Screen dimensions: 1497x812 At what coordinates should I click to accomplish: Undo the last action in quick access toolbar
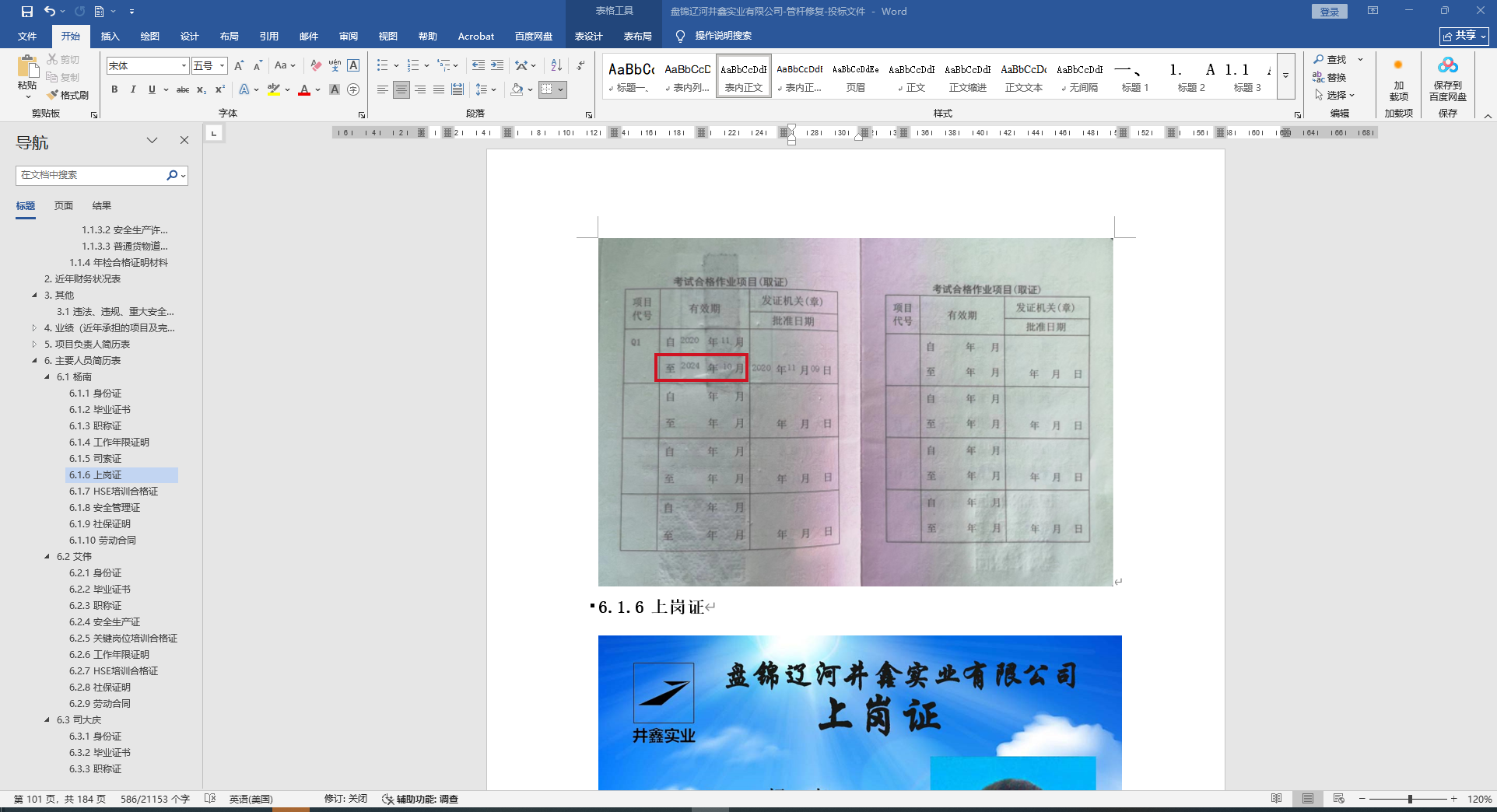click(50, 12)
